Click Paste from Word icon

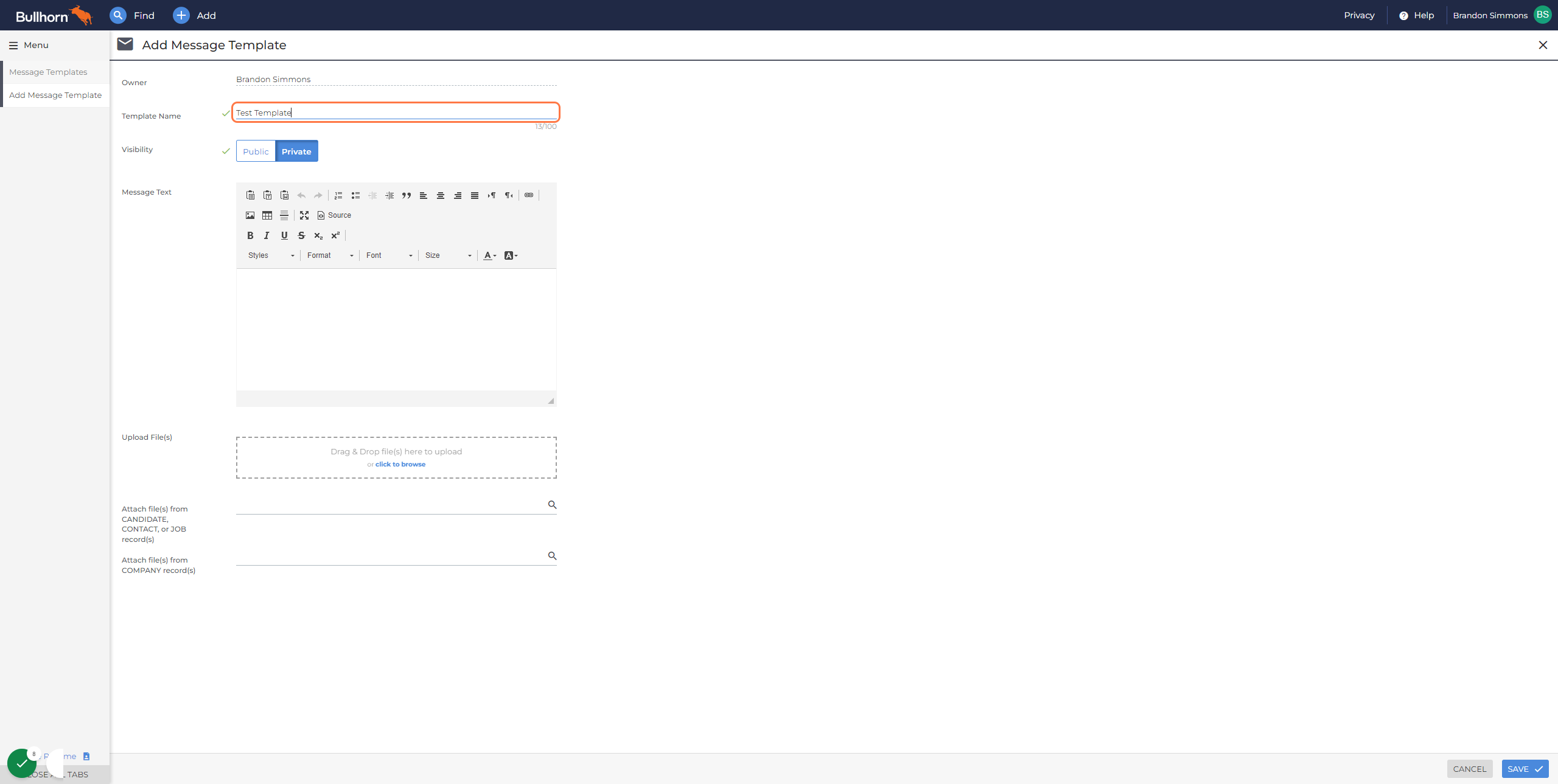coord(284,195)
